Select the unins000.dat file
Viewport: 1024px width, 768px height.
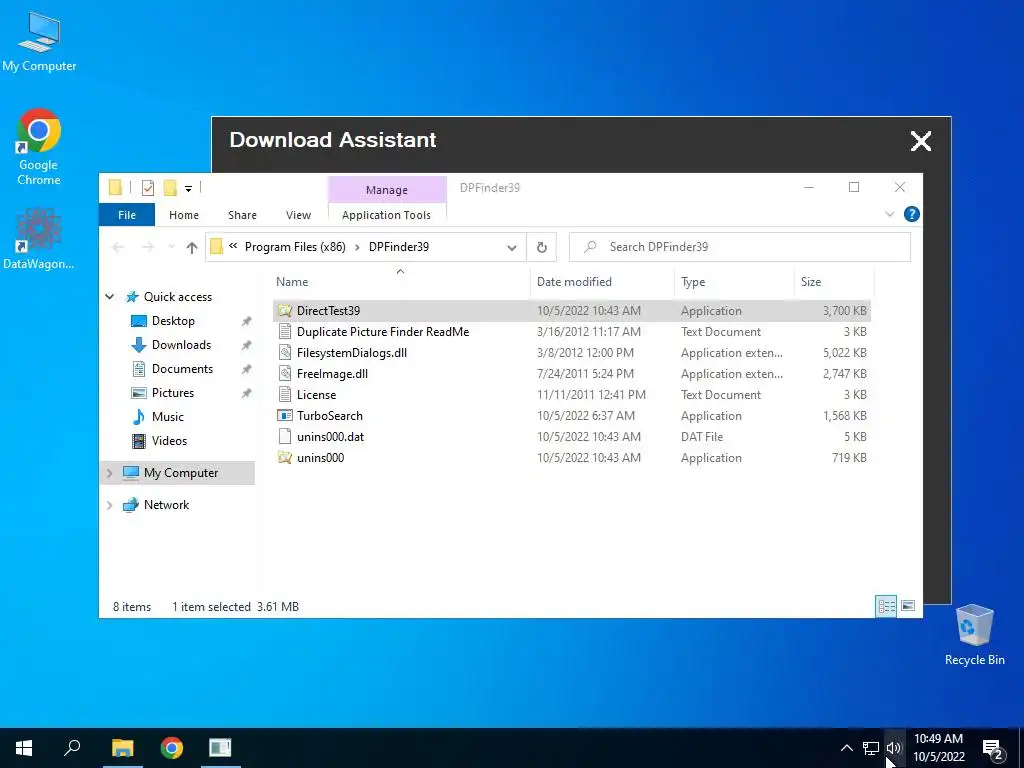571,437
